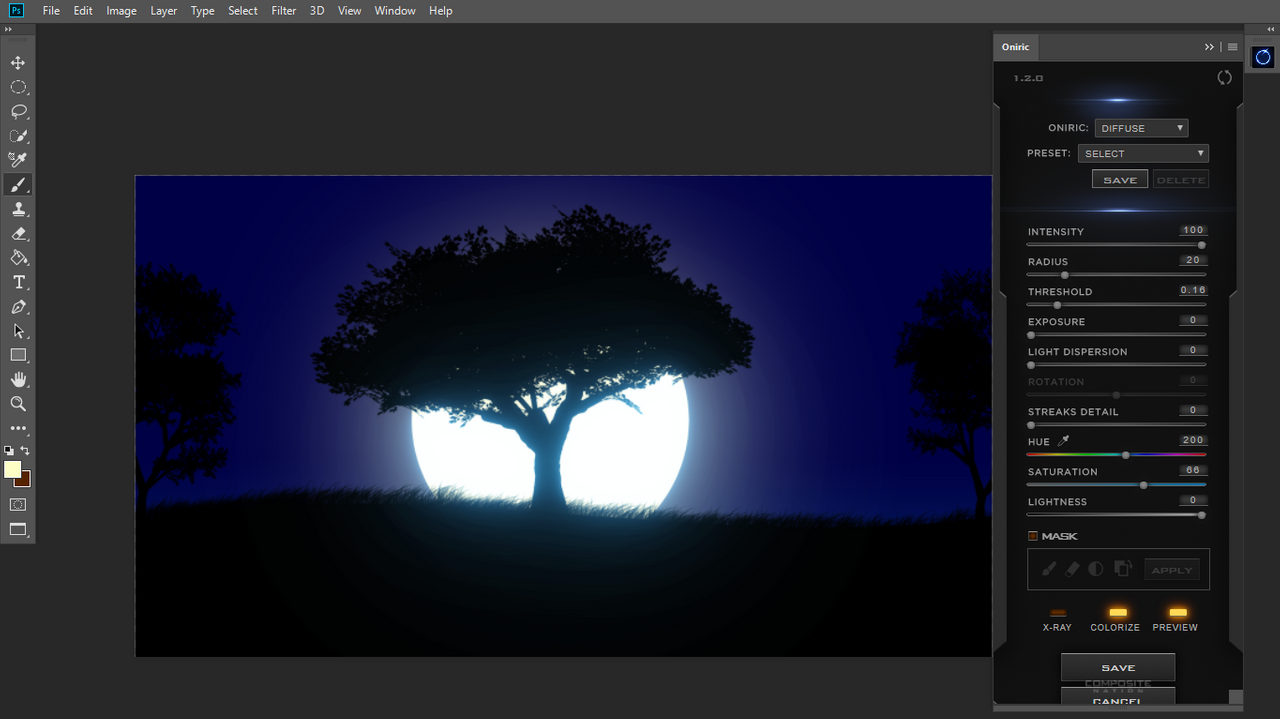Select the Eraser tool
1280x719 pixels.
18,233
